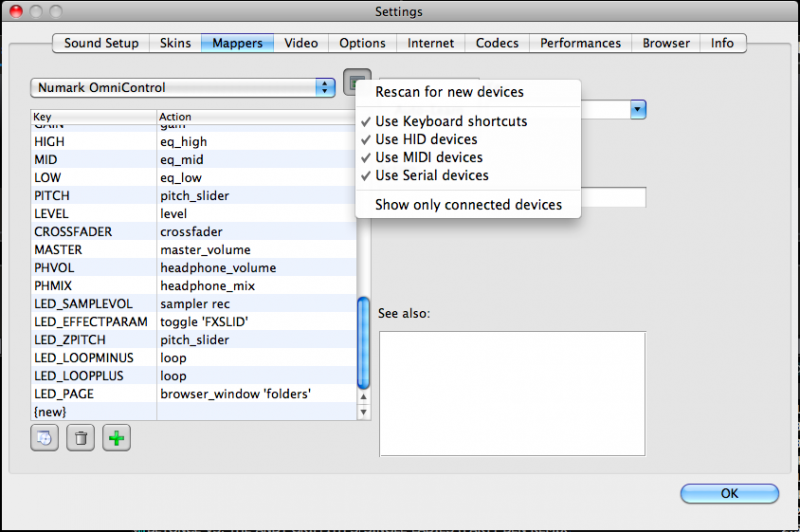Click the device options icon beside Numark dropdown
This screenshot has height=532, width=800.
click(x=354, y=84)
